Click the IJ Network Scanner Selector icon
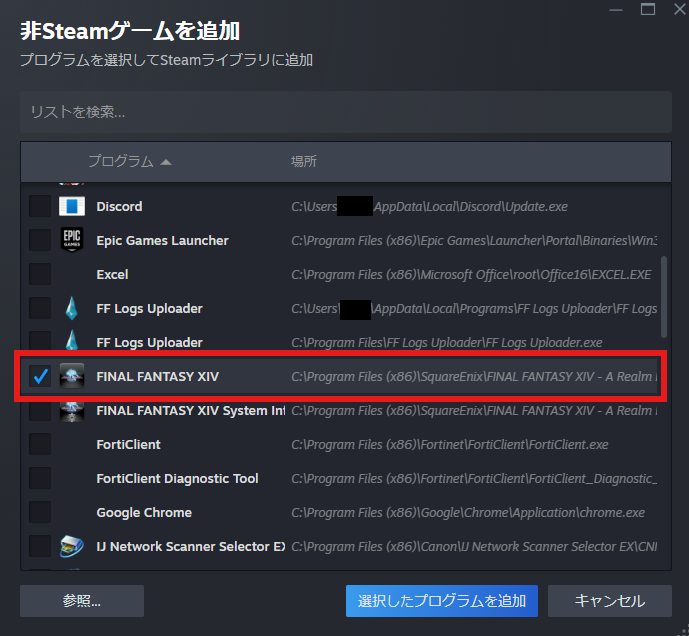Image resolution: width=689 pixels, height=636 pixels. point(72,546)
